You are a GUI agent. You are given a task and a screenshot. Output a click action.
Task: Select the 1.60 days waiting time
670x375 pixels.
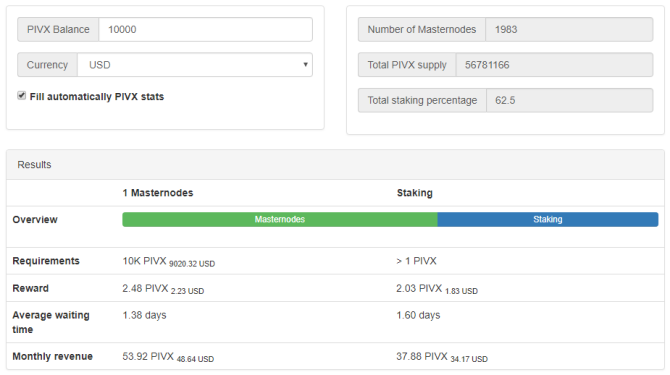pyautogui.click(x=418, y=315)
